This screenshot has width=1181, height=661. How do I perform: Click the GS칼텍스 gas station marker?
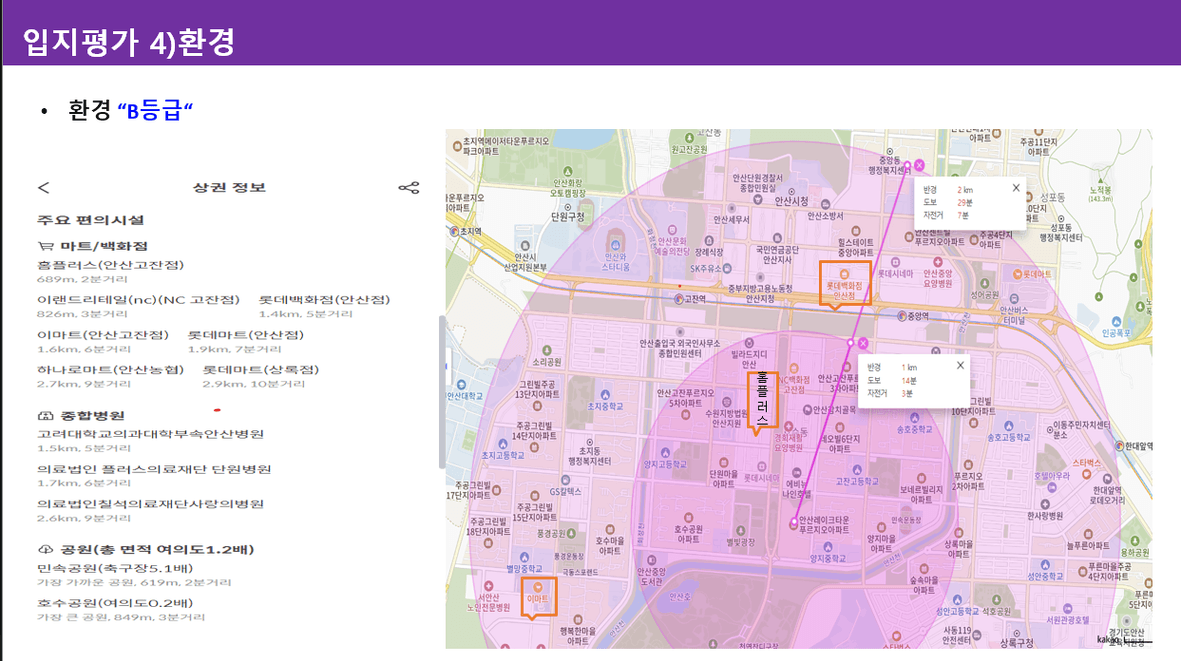[566, 480]
